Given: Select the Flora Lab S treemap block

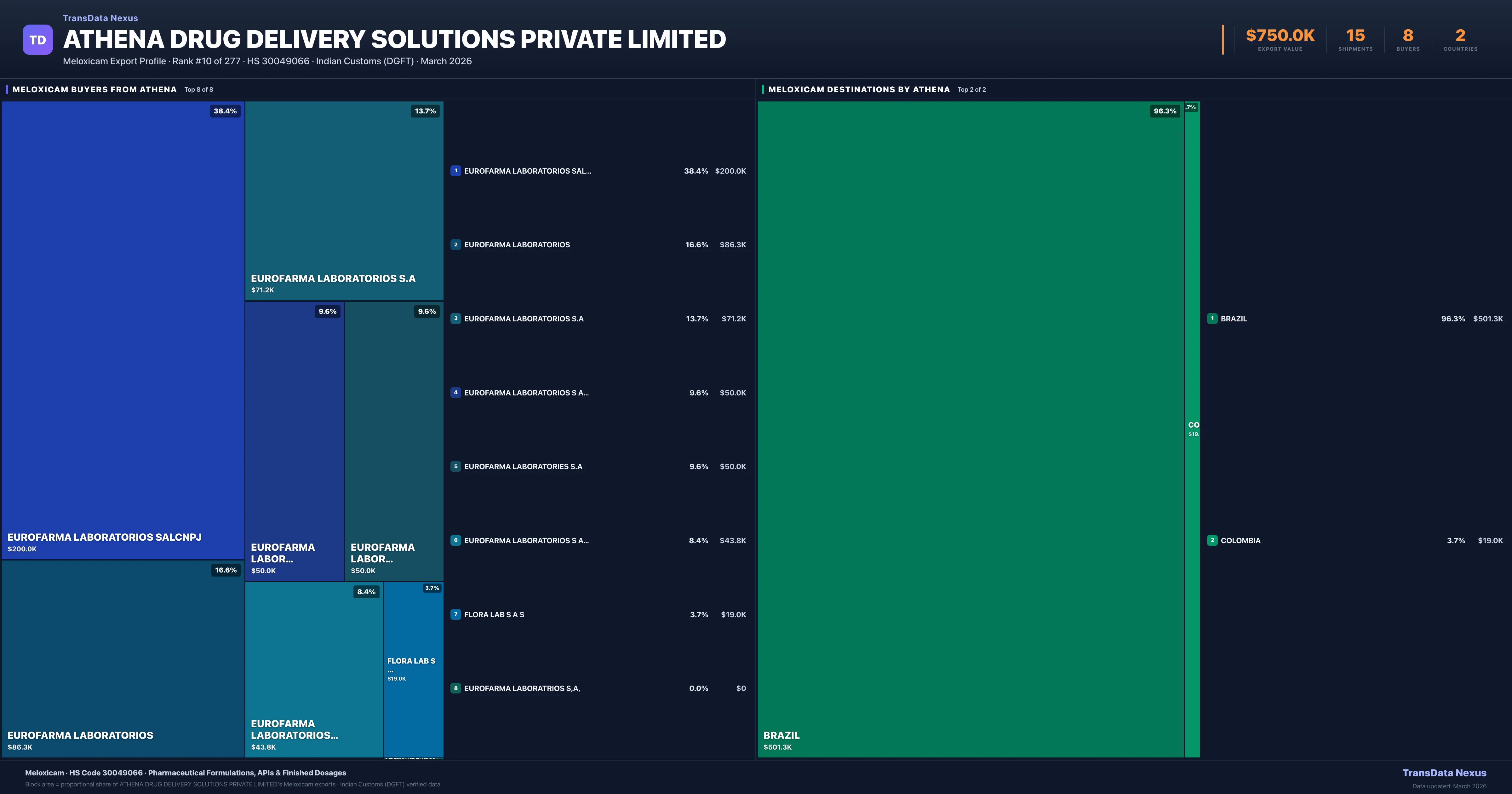Looking at the screenshot, I should pos(413,670).
